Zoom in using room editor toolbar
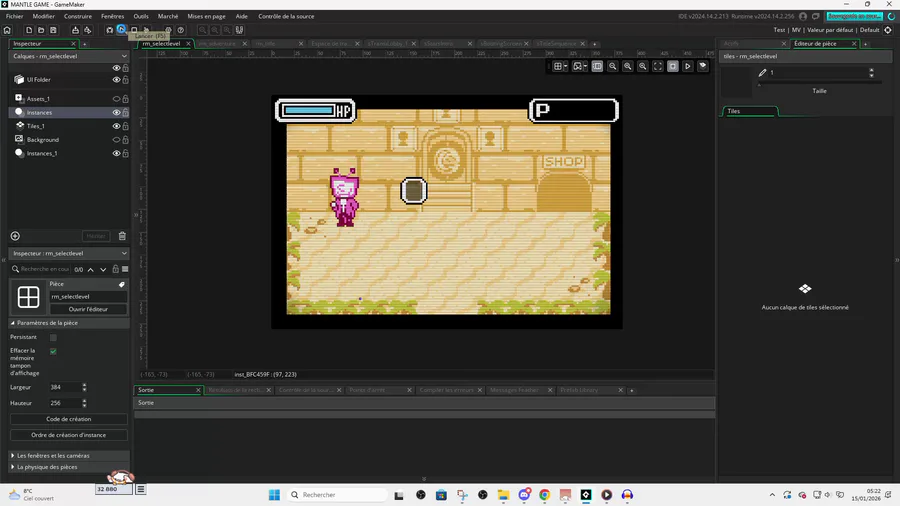 click(642, 66)
